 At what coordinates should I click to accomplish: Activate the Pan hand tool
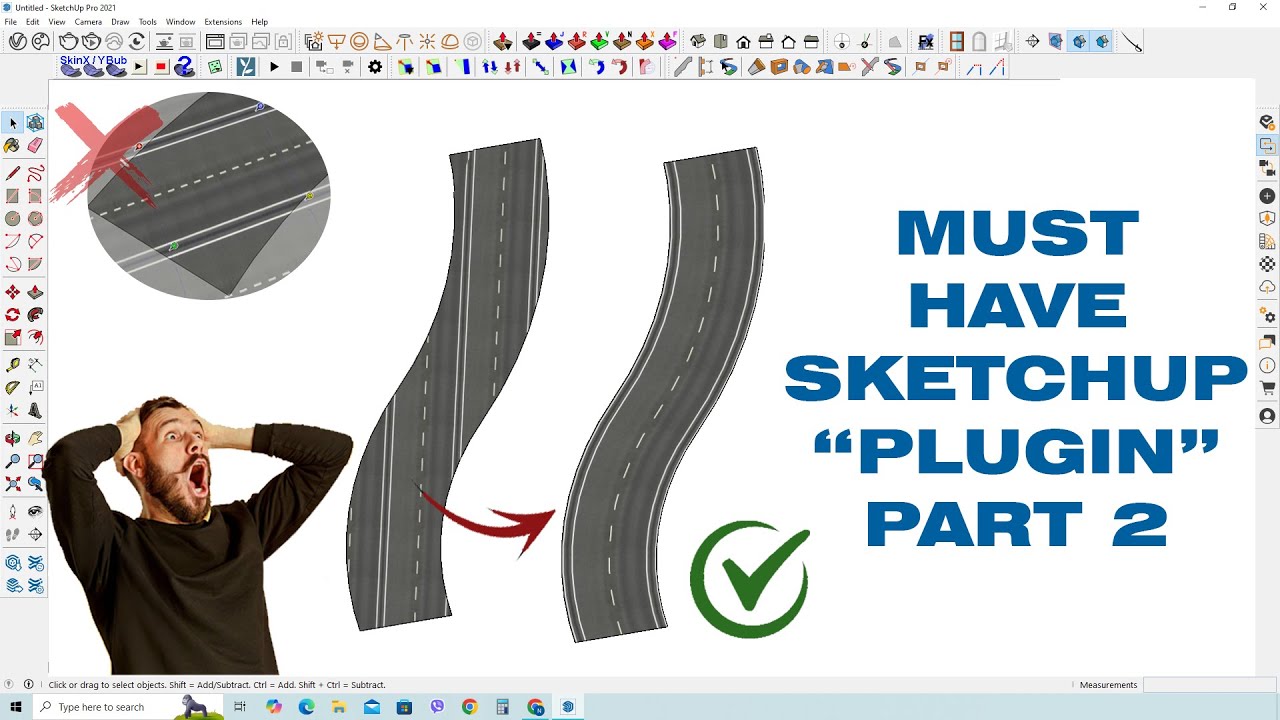[35, 438]
